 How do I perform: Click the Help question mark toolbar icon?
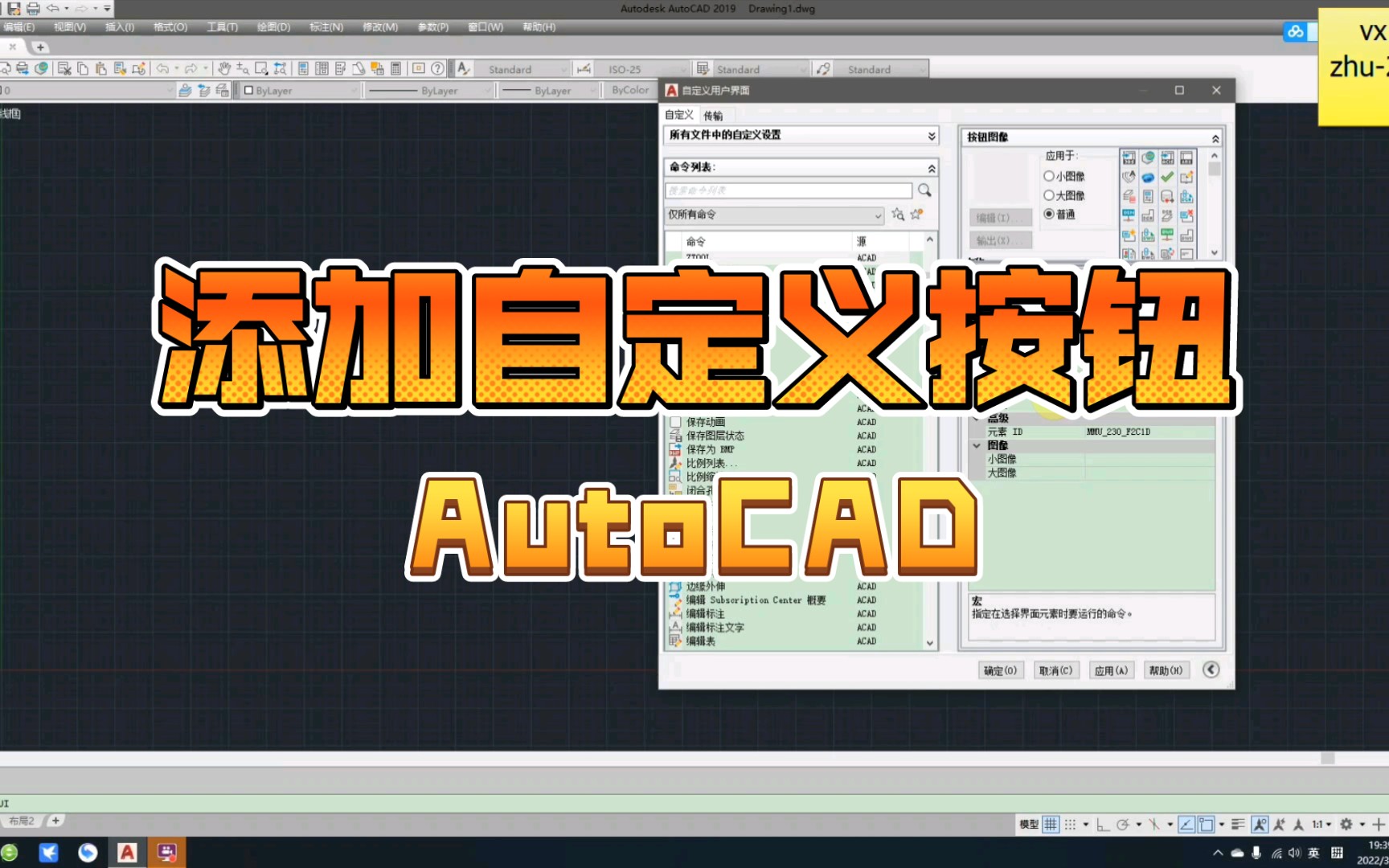tap(437, 68)
